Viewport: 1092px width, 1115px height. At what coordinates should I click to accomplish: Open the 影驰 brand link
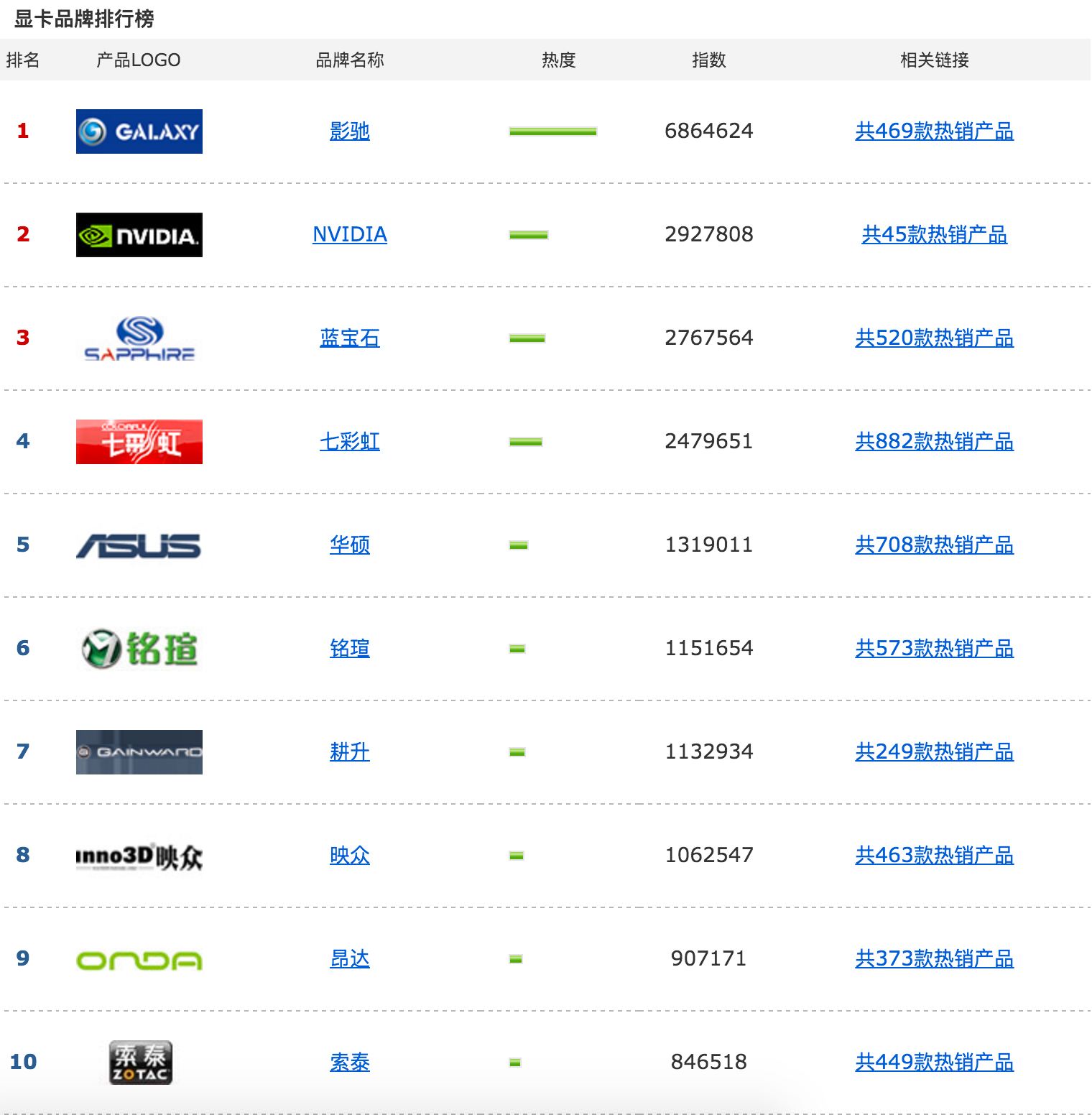point(350,131)
